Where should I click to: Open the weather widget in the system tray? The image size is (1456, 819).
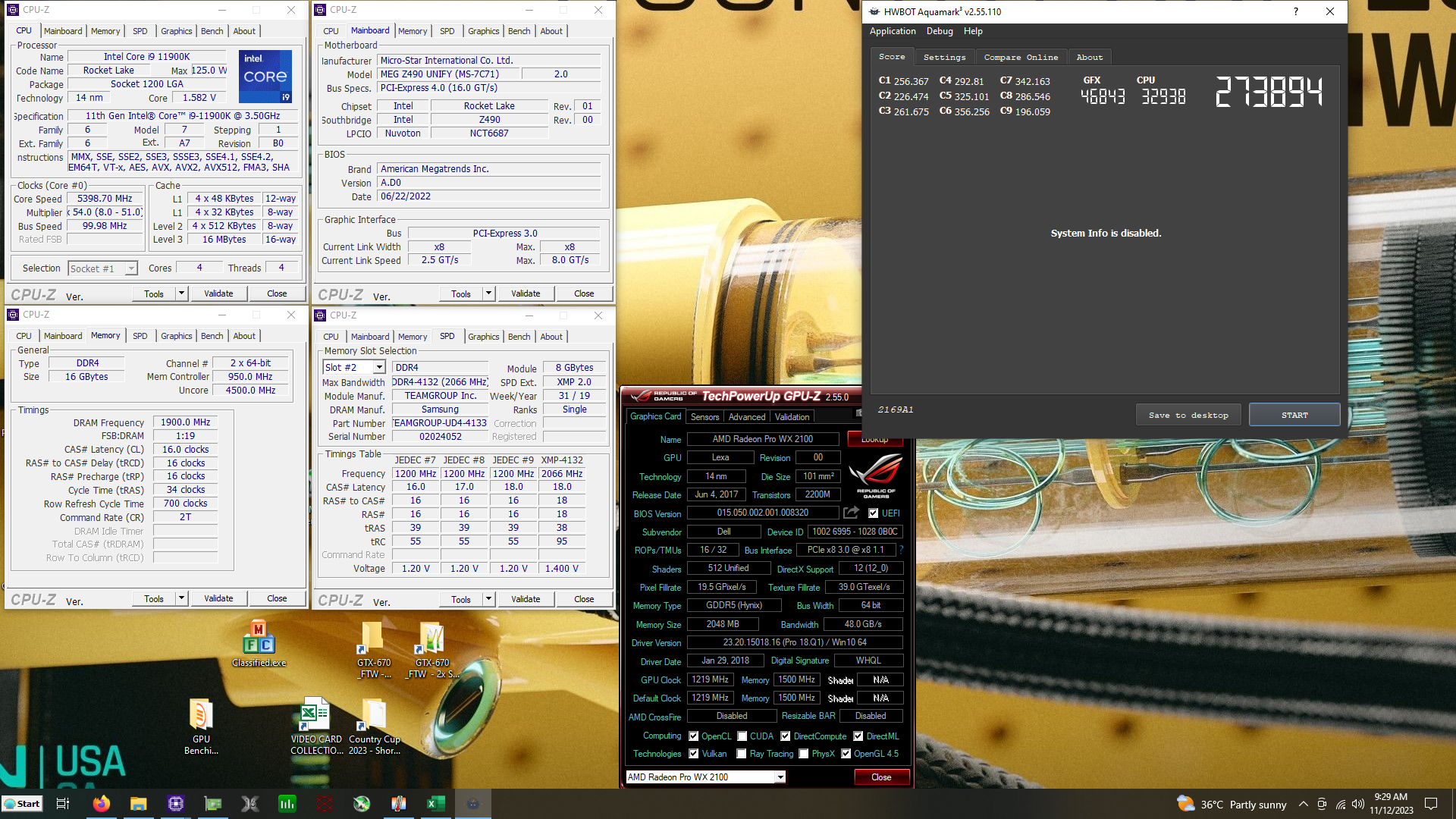coord(1232,805)
